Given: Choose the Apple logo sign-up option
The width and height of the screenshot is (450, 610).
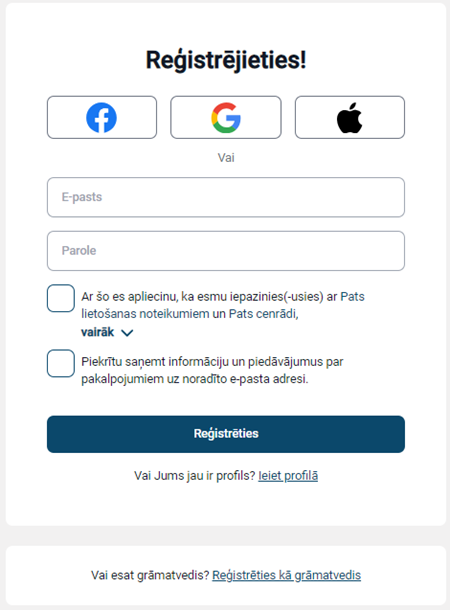Looking at the screenshot, I should 350,117.
